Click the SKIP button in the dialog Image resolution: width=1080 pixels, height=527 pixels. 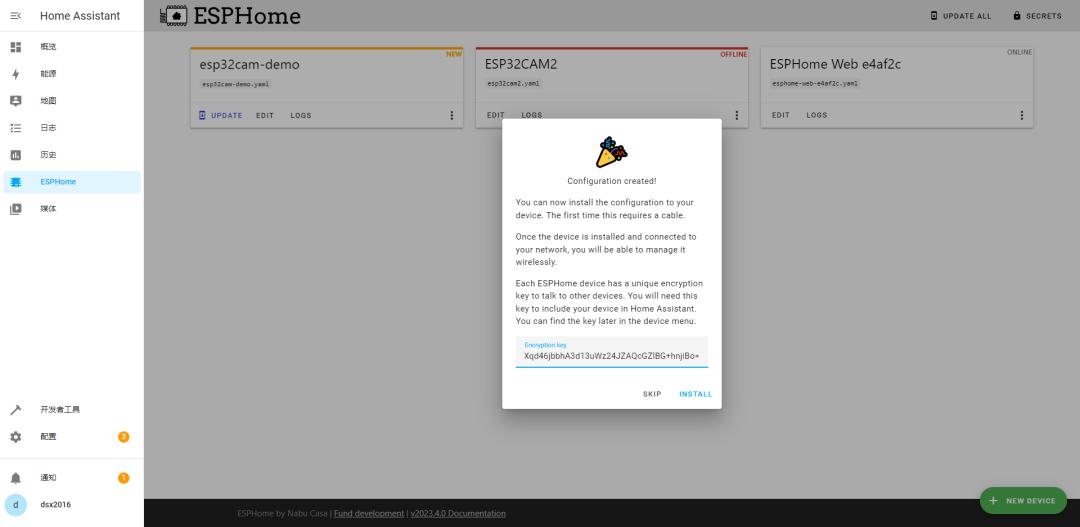click(652, 395)
